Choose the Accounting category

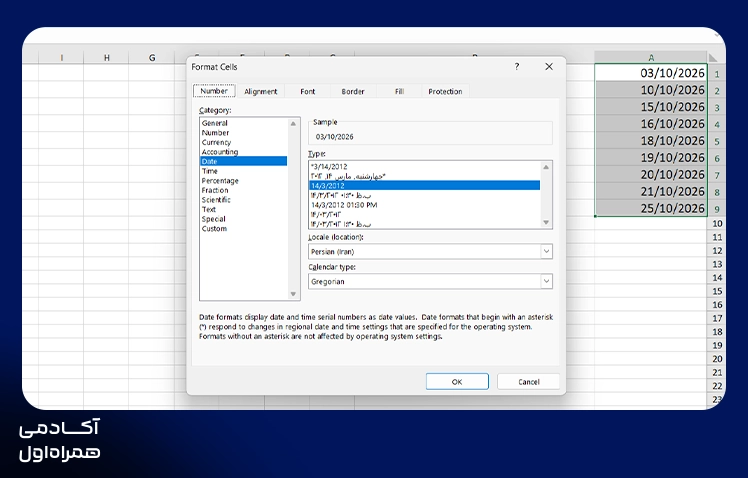pyautogui.click(x=243, y=152)
